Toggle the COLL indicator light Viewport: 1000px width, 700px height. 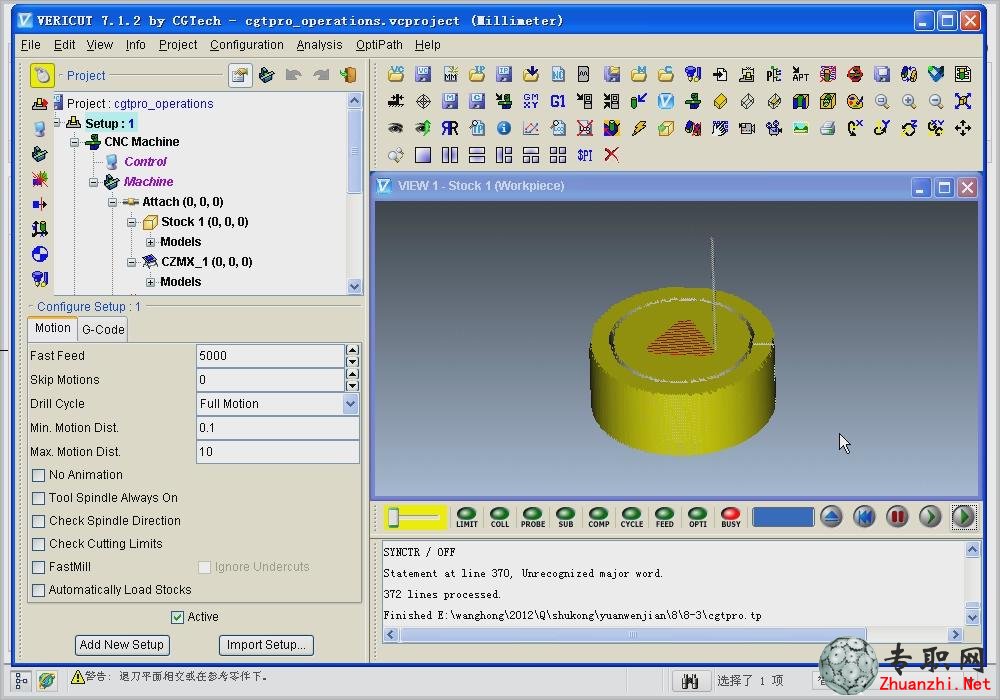click(x=499, y=517)
